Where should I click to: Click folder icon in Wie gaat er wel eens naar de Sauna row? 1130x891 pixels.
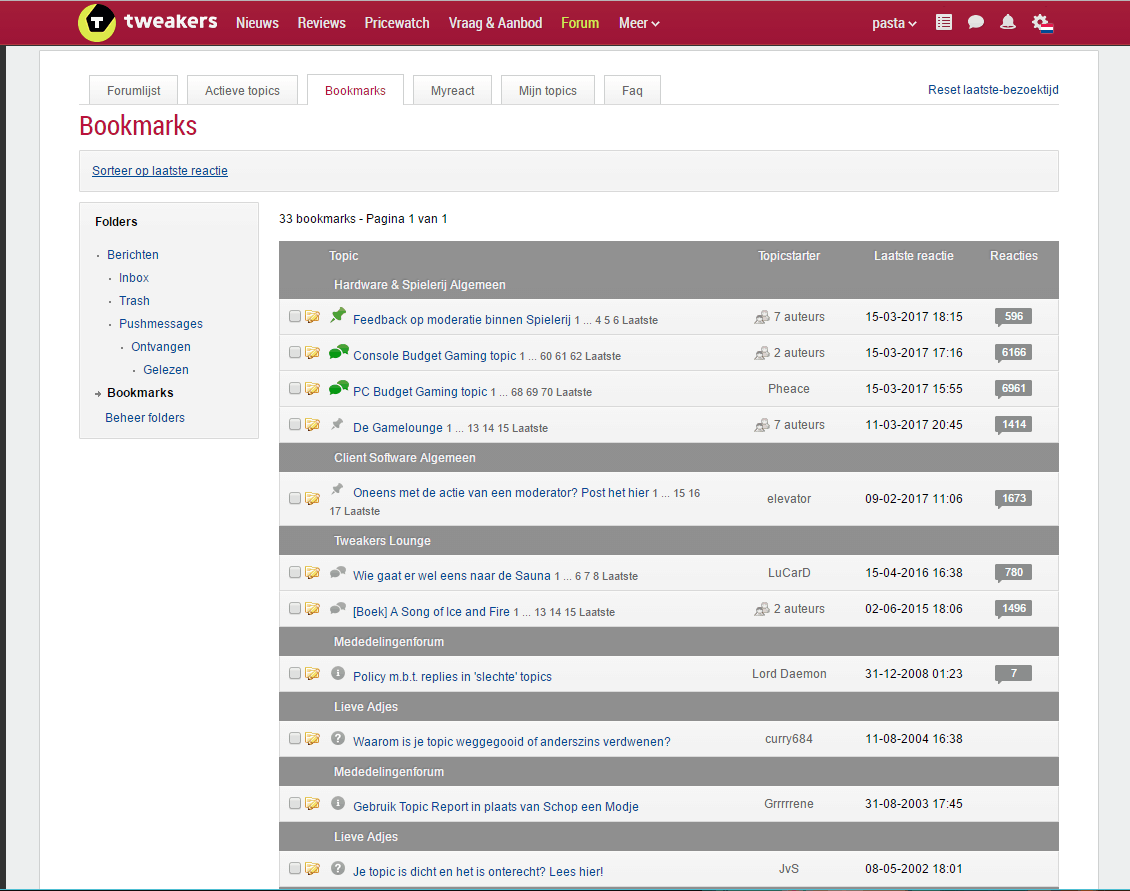click(313, 572)
